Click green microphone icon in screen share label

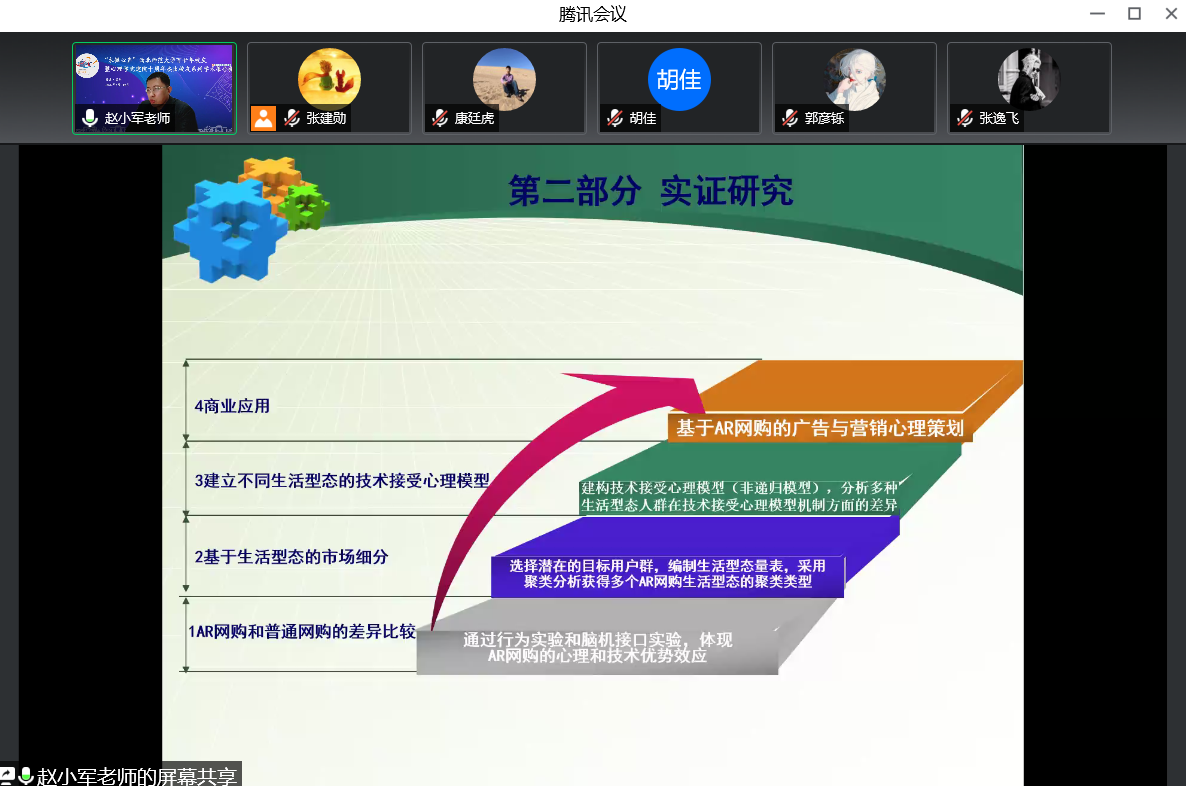point(26,776)
